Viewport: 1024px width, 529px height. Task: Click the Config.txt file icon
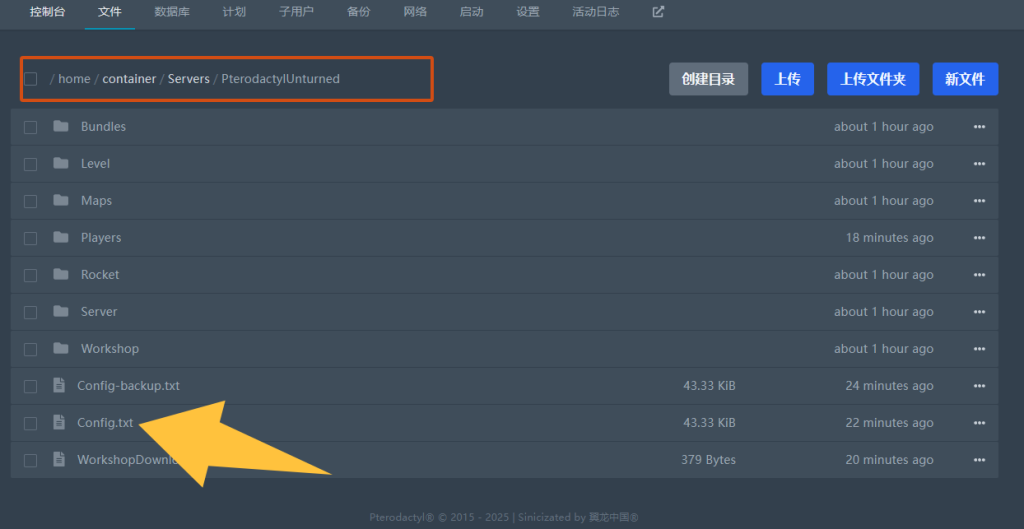click(59, 423)
